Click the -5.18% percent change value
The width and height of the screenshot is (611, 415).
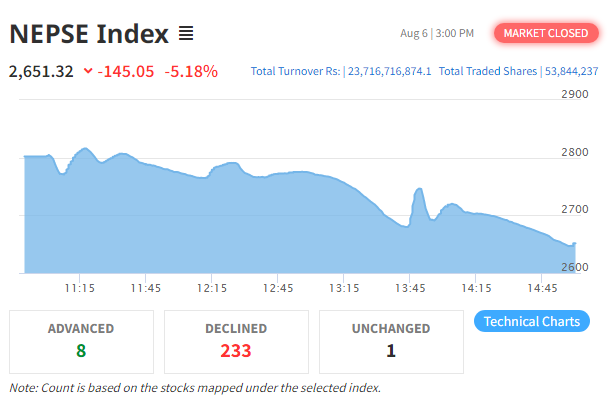point(191,71)
